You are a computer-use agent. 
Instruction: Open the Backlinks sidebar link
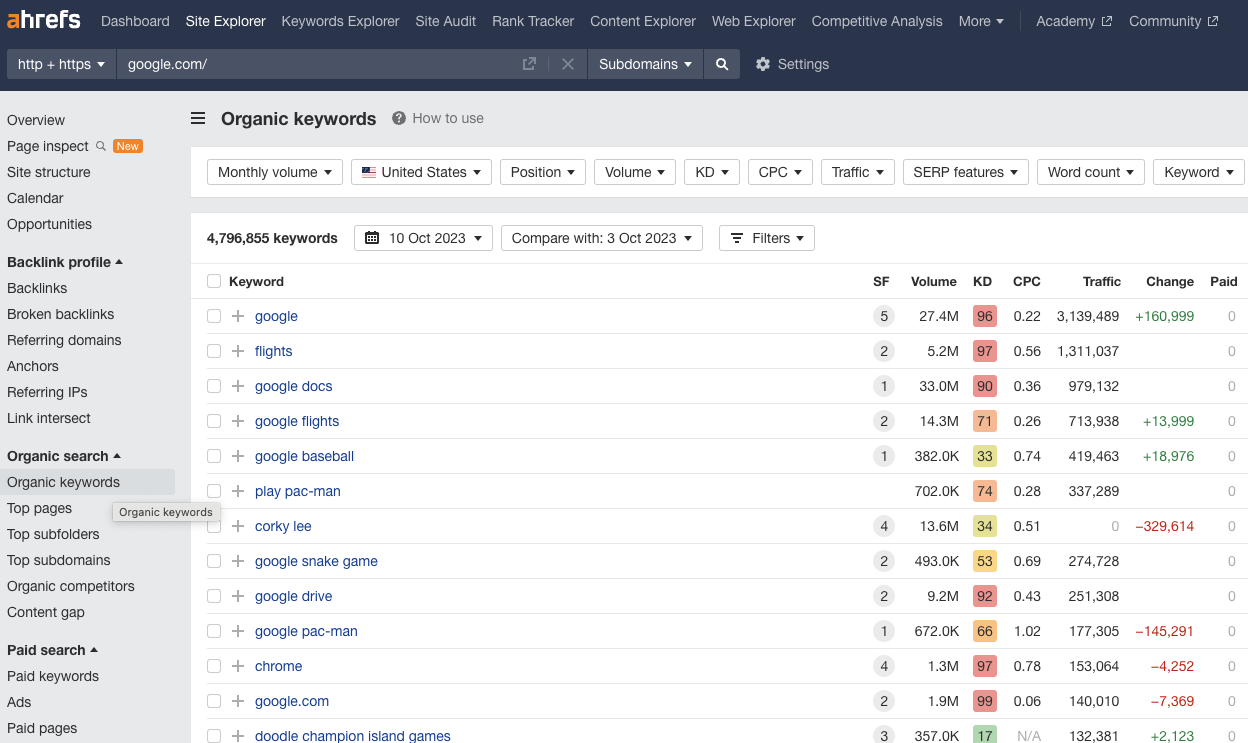[x=37, y=288]
